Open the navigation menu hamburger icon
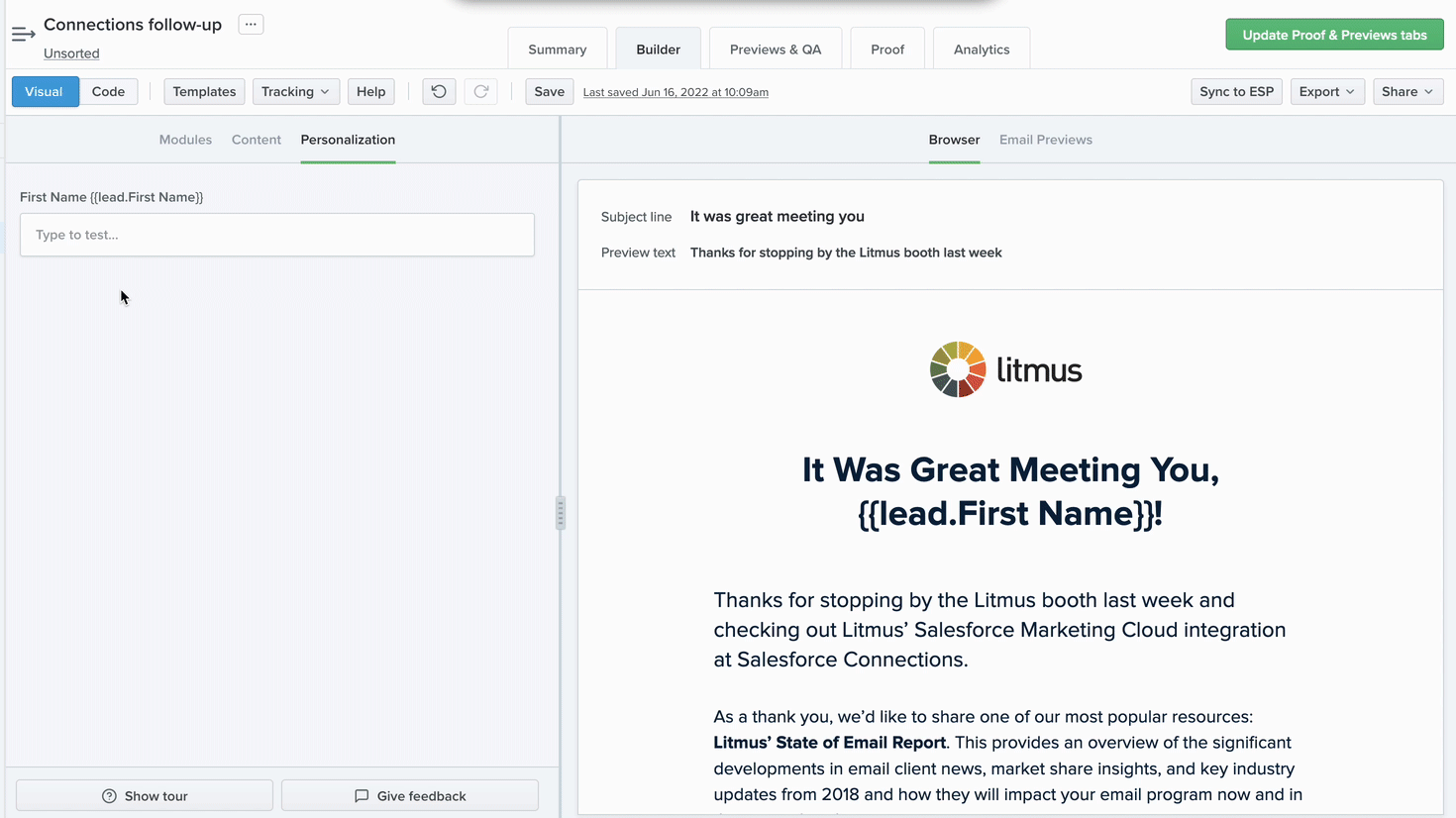1456x818 pixels. pyautogui.click(x=23, y=35)
